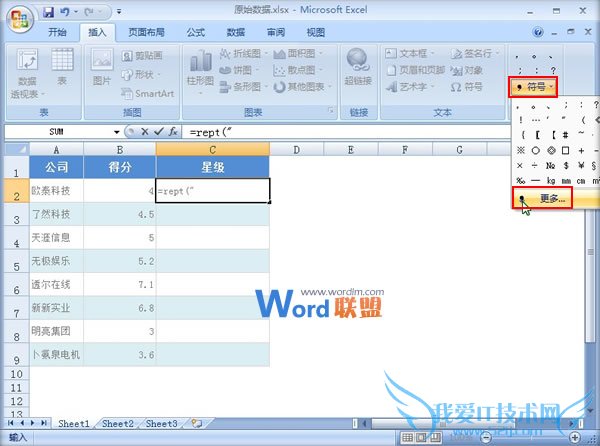
Task: Open the 开始 ribbon tab
Action: [x=57, y=33]
